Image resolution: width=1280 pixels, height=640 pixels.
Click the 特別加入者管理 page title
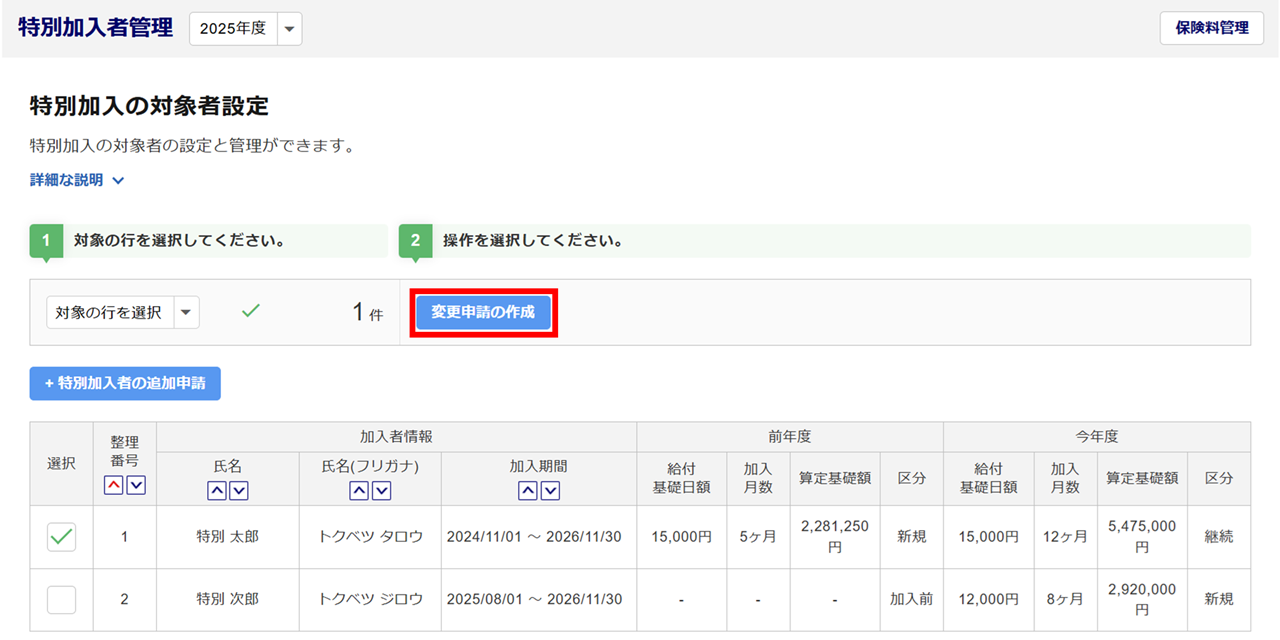pos(96,28)
